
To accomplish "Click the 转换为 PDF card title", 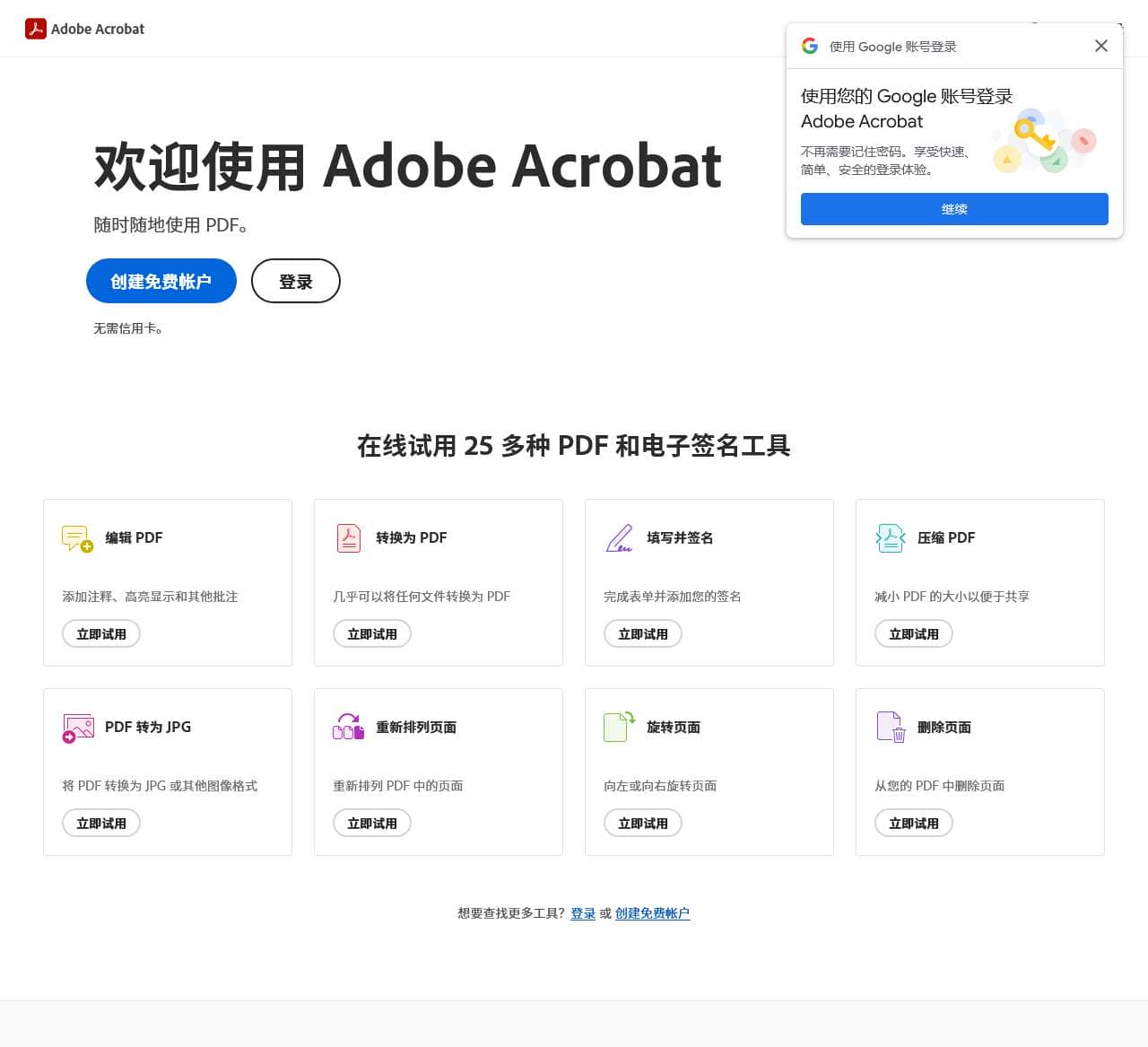I will pyautogui.click(x=411, y=537).
